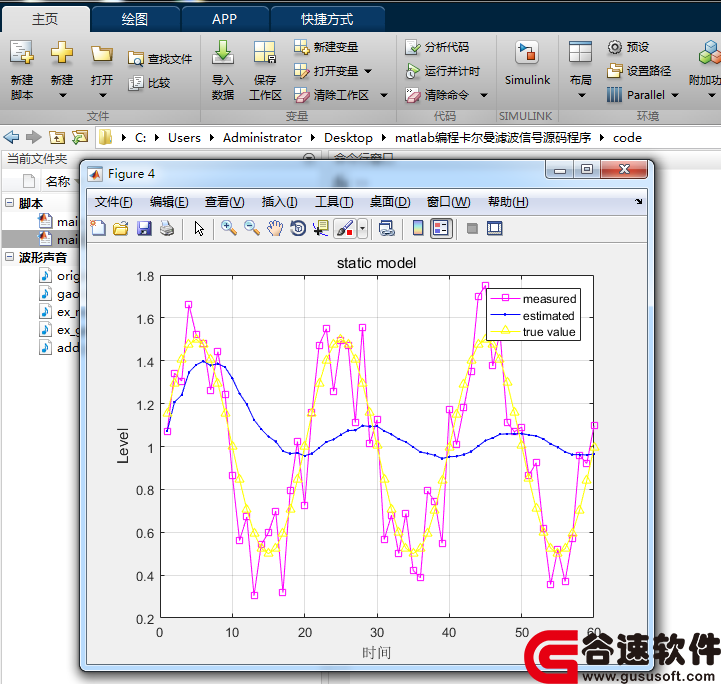
Task: Click 'Administrator' in the address path
Action: coord(262,137)
